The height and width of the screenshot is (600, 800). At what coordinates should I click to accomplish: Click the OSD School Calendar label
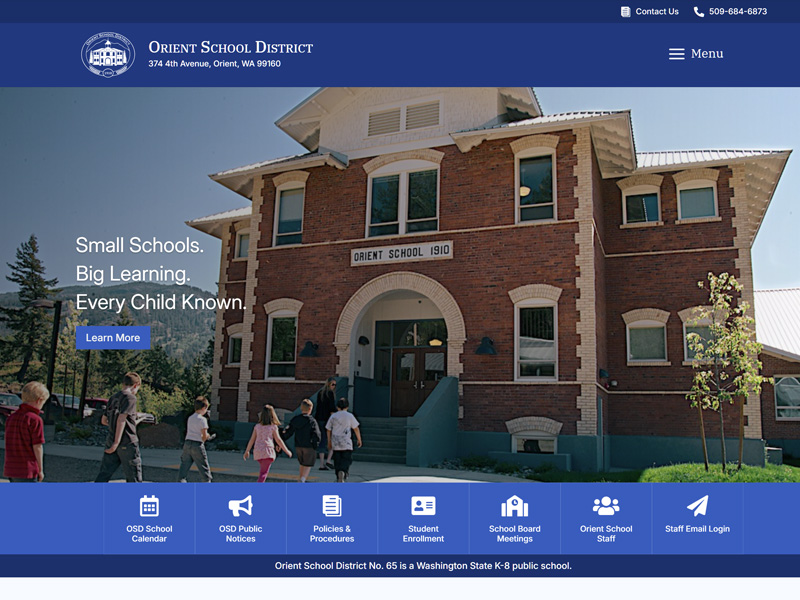(x=149, y=534)
